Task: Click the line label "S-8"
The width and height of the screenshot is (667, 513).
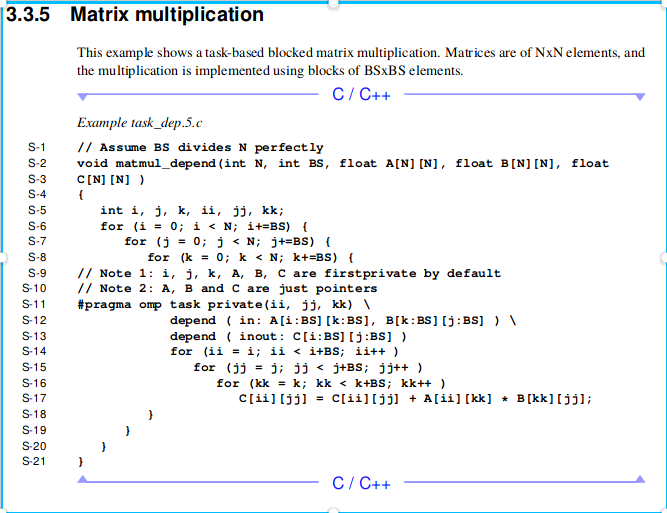Action: click(x=37, y=257)
